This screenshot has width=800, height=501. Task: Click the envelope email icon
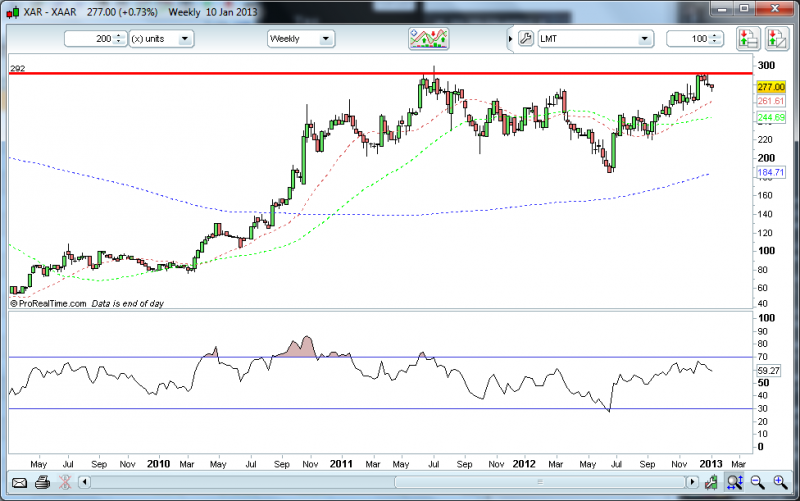tap(19, 482)
